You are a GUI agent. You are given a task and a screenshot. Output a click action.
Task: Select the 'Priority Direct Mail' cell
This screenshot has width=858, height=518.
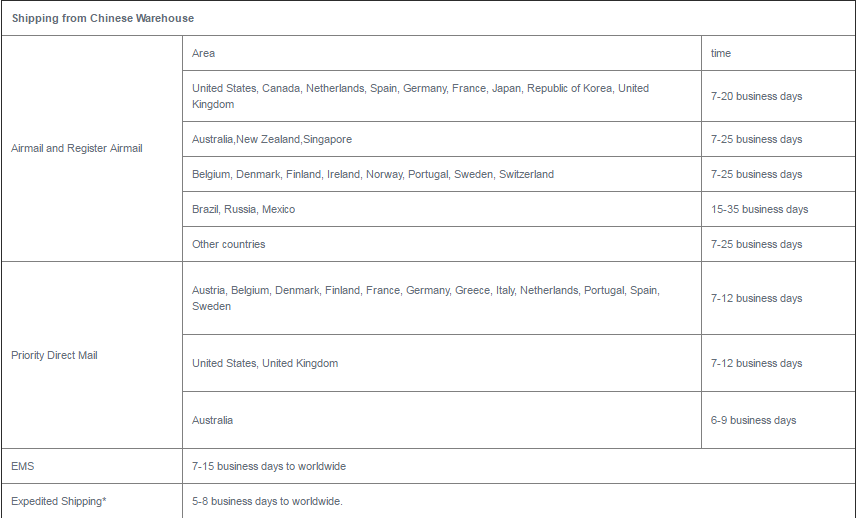click(x=92, y=356)
